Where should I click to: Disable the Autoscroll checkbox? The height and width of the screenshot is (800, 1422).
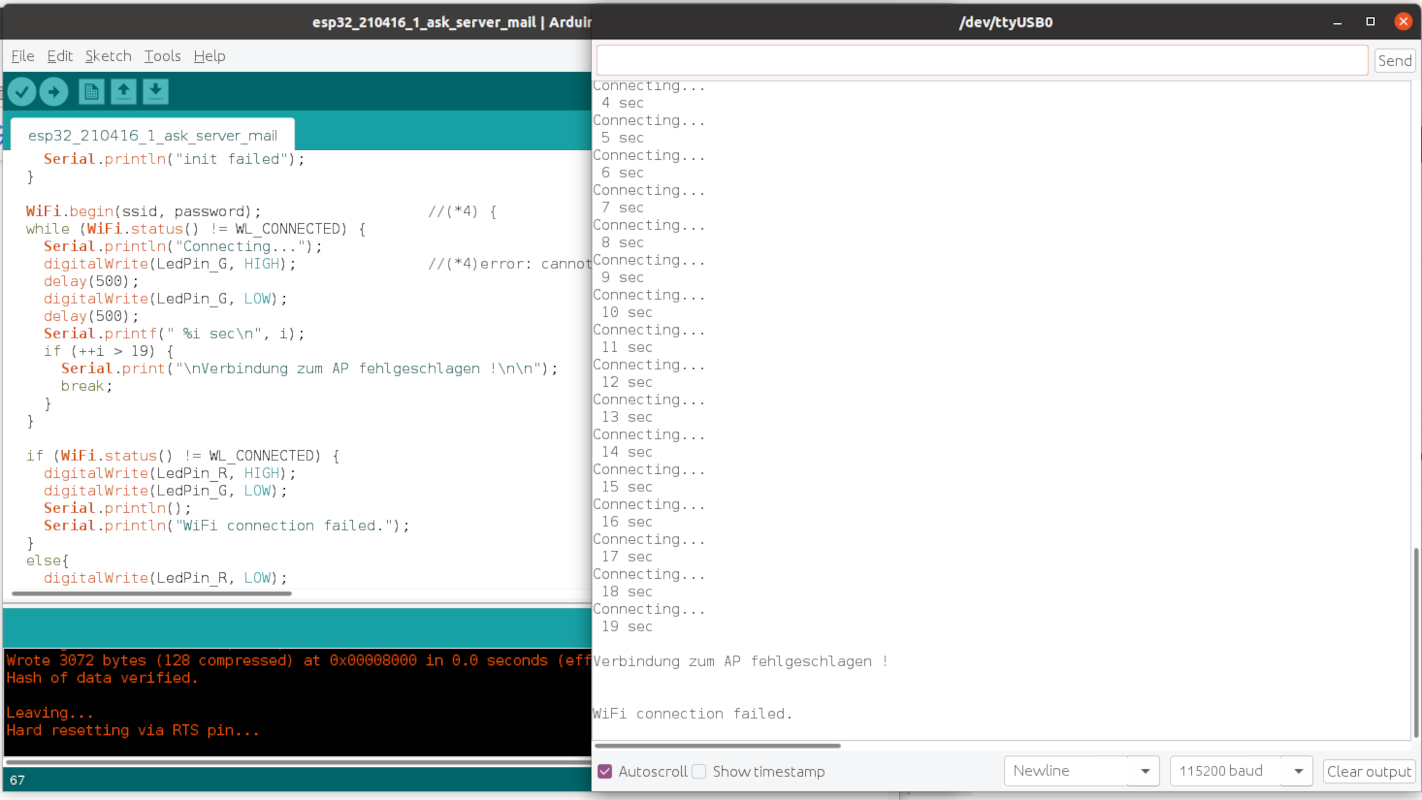(x=605, y=771)
